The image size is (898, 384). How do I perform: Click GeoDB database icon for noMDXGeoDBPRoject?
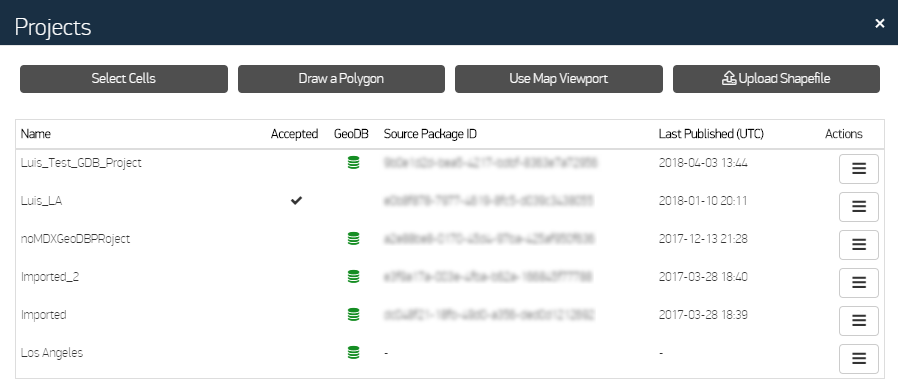pyautogui.click(x=354, y=239)
